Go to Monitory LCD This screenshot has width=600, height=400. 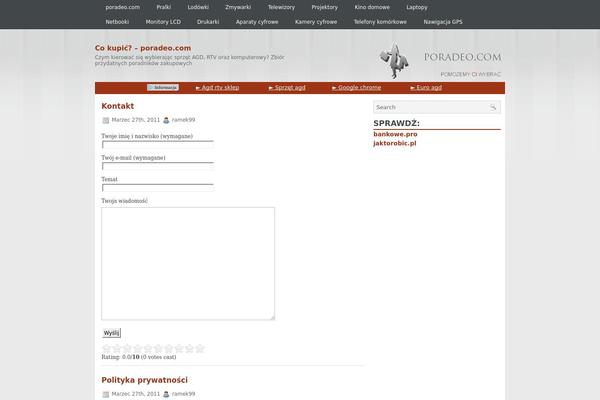(x=163, y=22)
